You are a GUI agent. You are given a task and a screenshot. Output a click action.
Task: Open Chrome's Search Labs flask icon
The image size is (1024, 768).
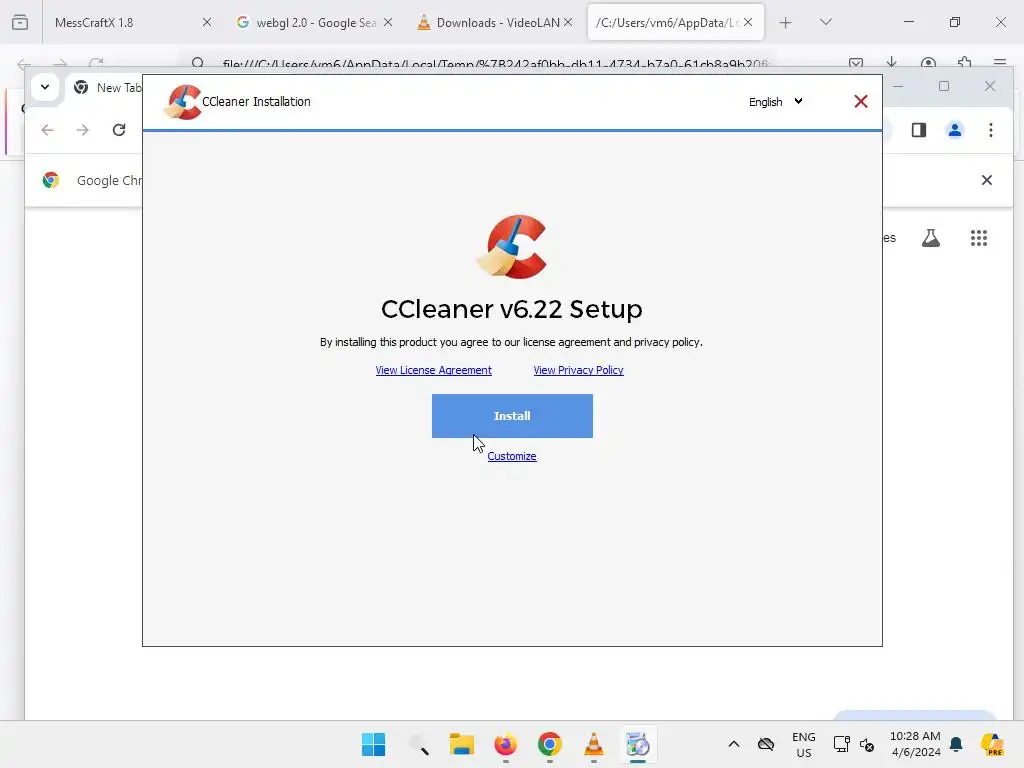931,238
